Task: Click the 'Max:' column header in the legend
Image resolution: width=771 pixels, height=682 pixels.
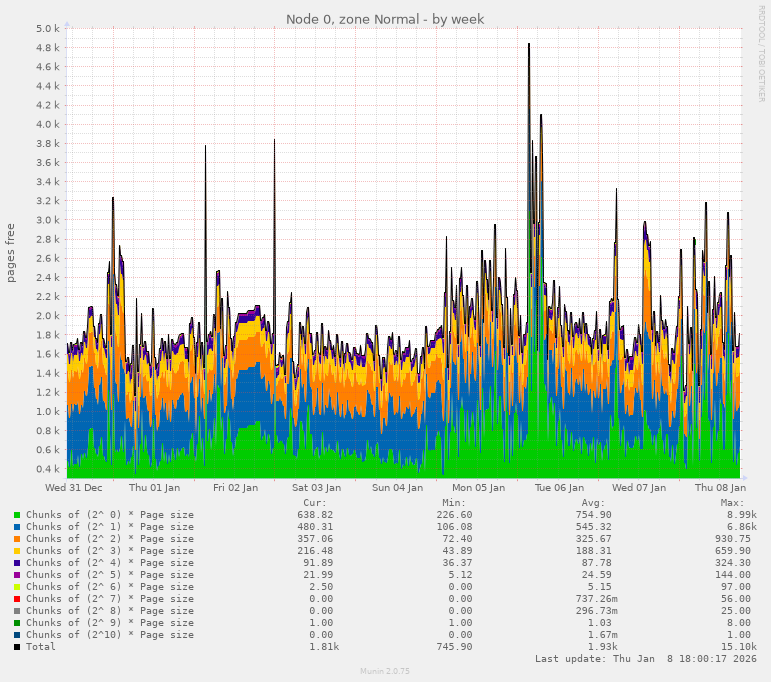Action: (732, 502)
